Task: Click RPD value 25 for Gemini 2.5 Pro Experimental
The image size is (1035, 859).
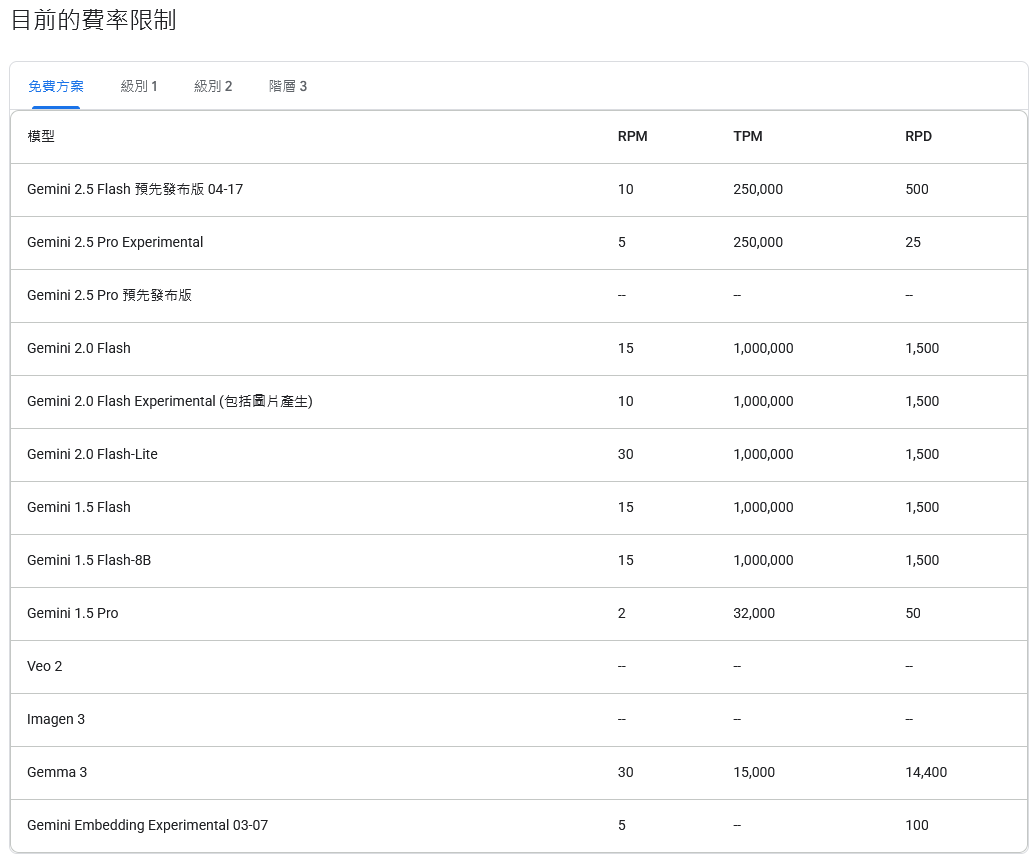Action: (x=913, y=242)
